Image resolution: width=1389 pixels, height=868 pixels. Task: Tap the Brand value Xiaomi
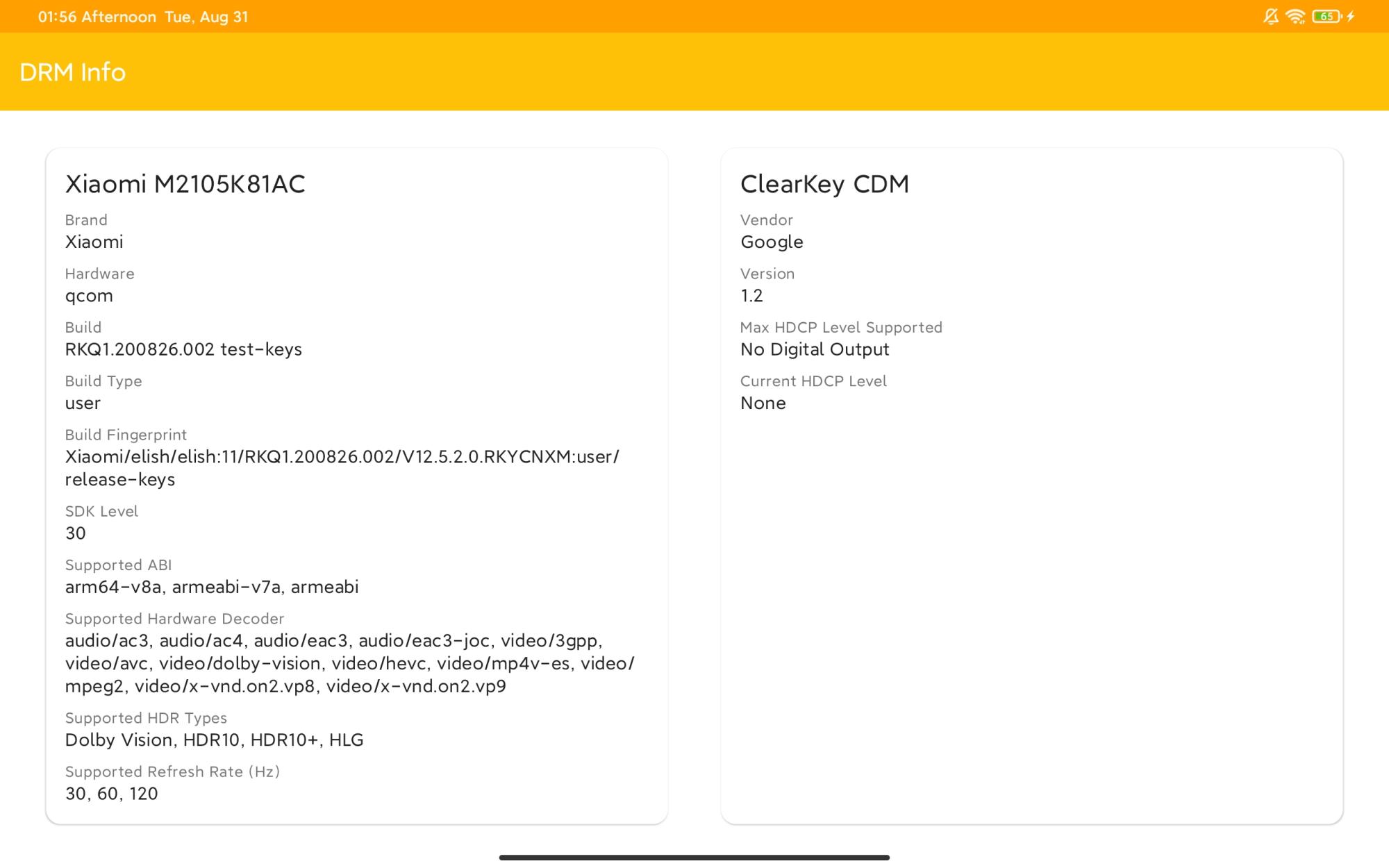(94, 242)
